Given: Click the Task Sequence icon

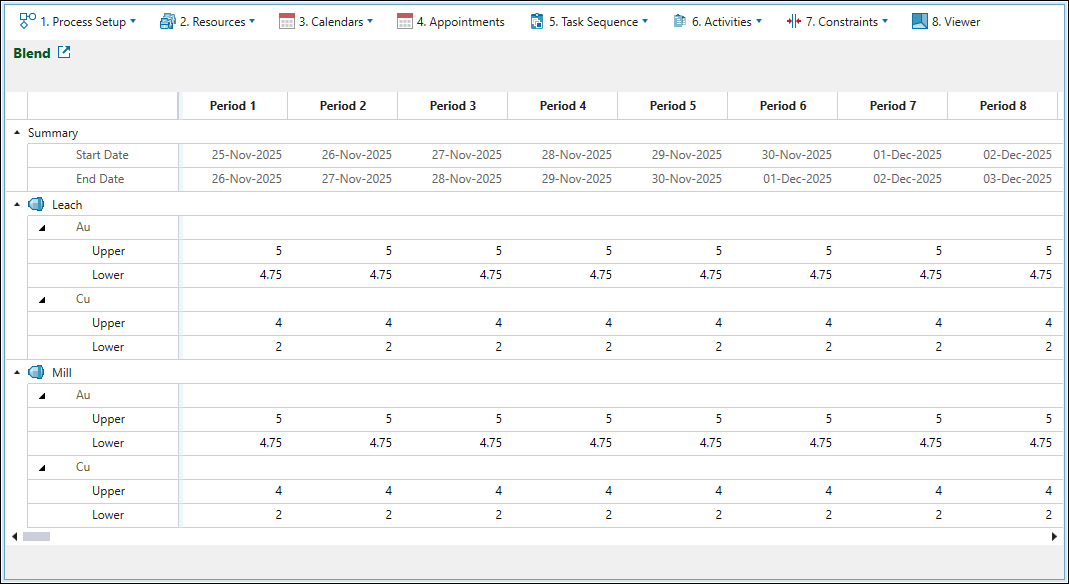Looking at the screenshot, I should [537, 21].
